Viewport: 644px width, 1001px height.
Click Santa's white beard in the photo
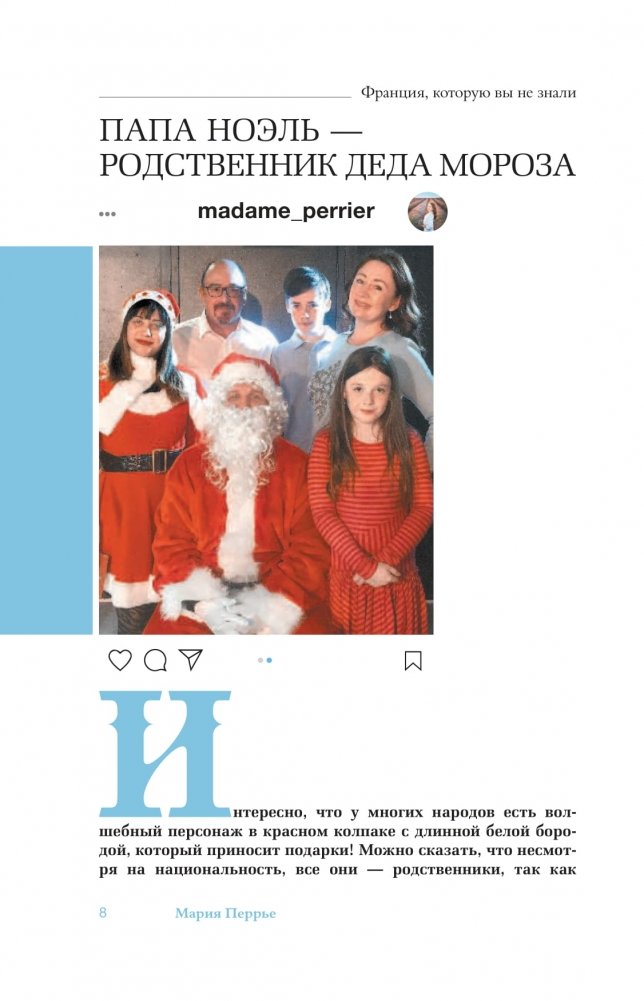(243, 440)
